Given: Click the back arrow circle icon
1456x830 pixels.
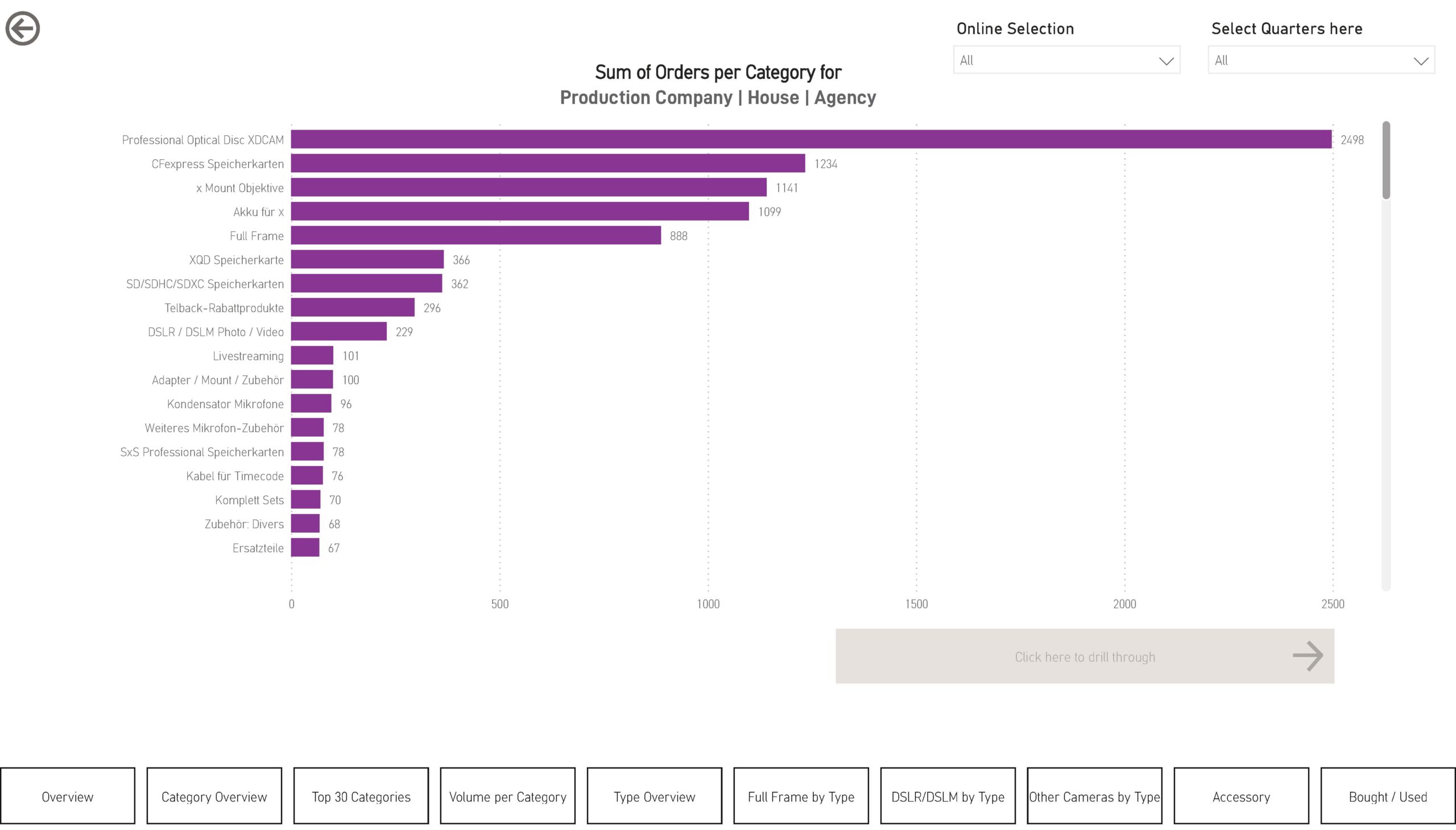Looking at the screenshot, I should pyautogui.click(x=23, y=28).
